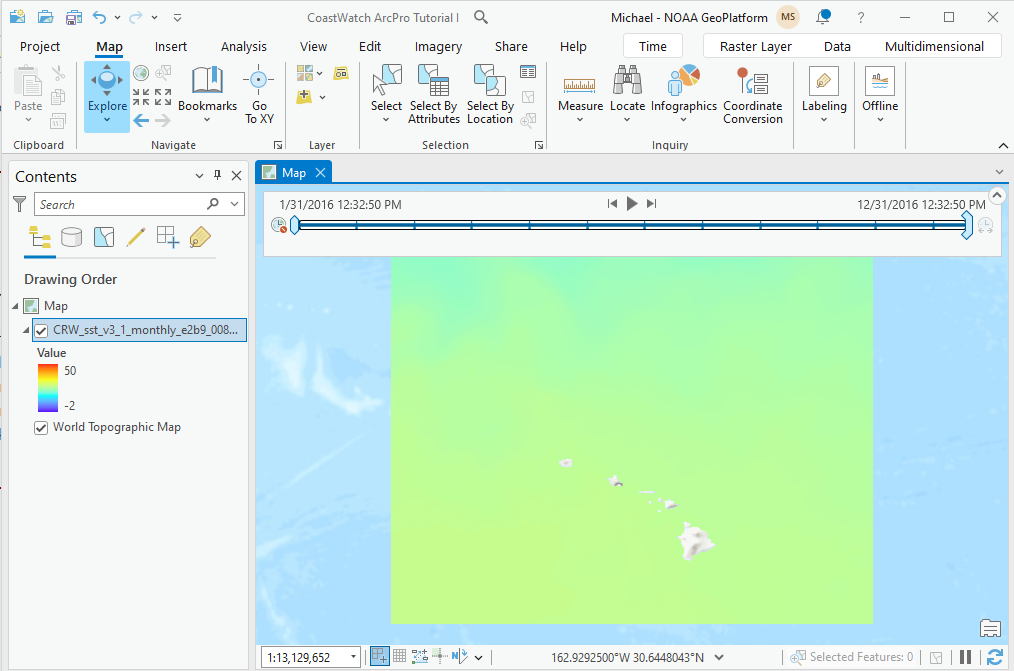Expand the map scale dropdown
Screen dimensions: 1014x671
pyautogui.click(x=354, y=657)
